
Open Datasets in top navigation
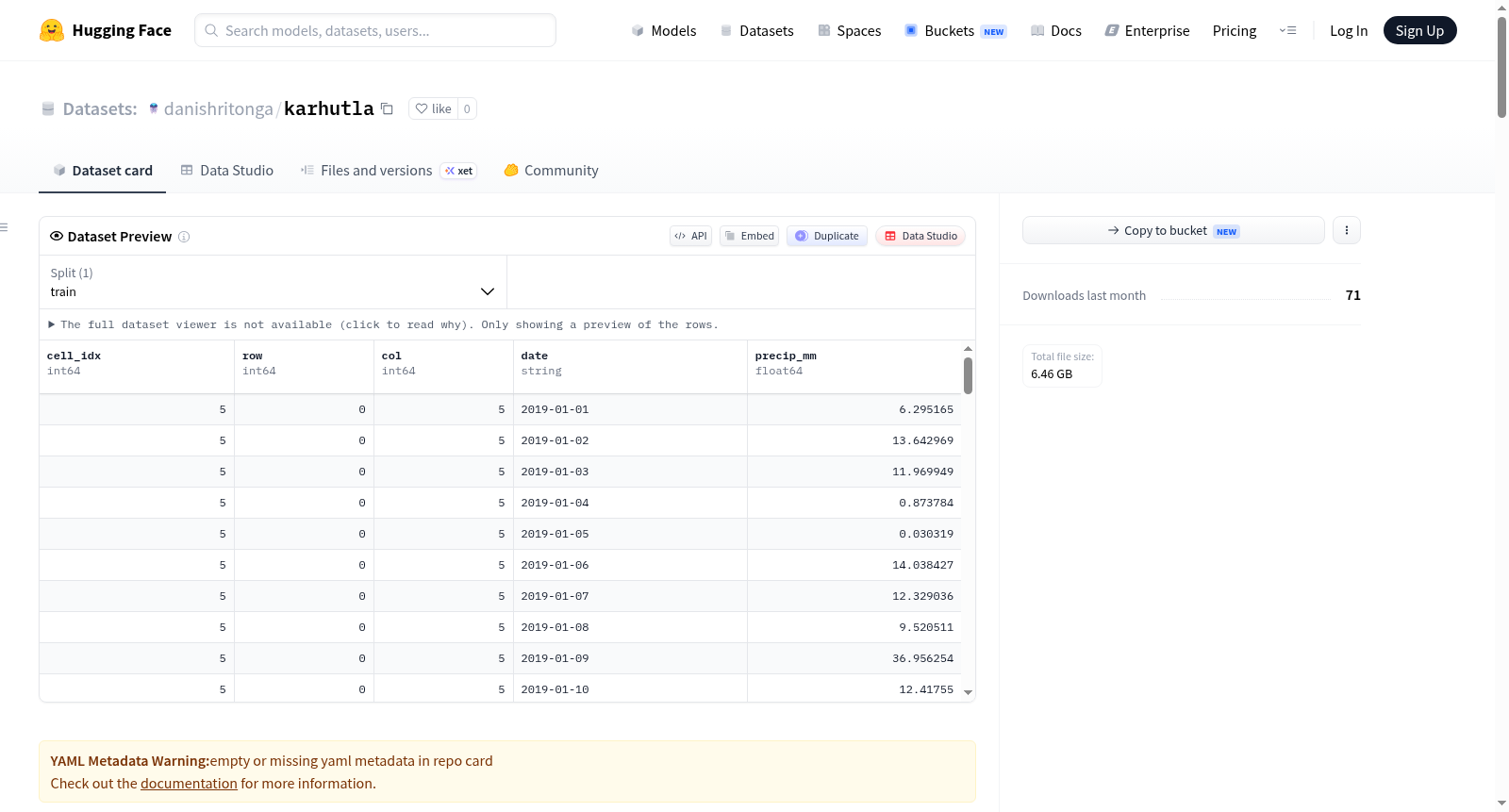[756, 30]
